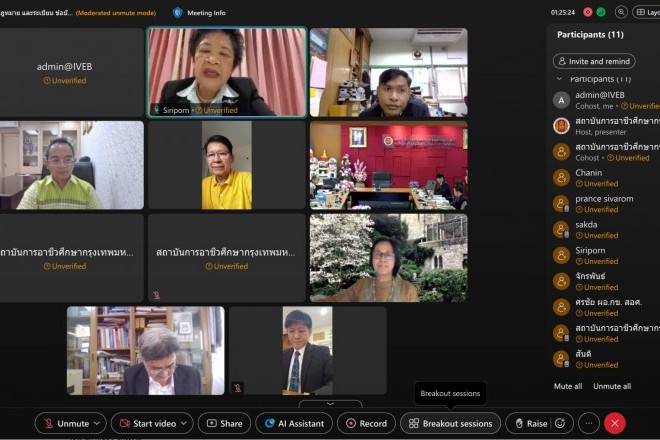This screenshot has width=660, height=440.
Task: Click สันติ's avatar icon
Action: pos(561,359)
